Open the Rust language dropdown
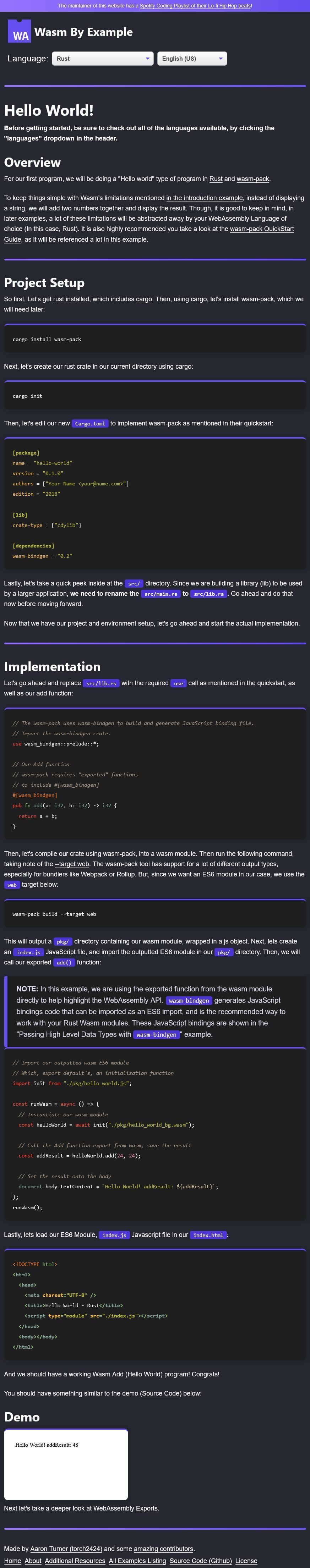 pyautogui.click(x=102, y=59)
